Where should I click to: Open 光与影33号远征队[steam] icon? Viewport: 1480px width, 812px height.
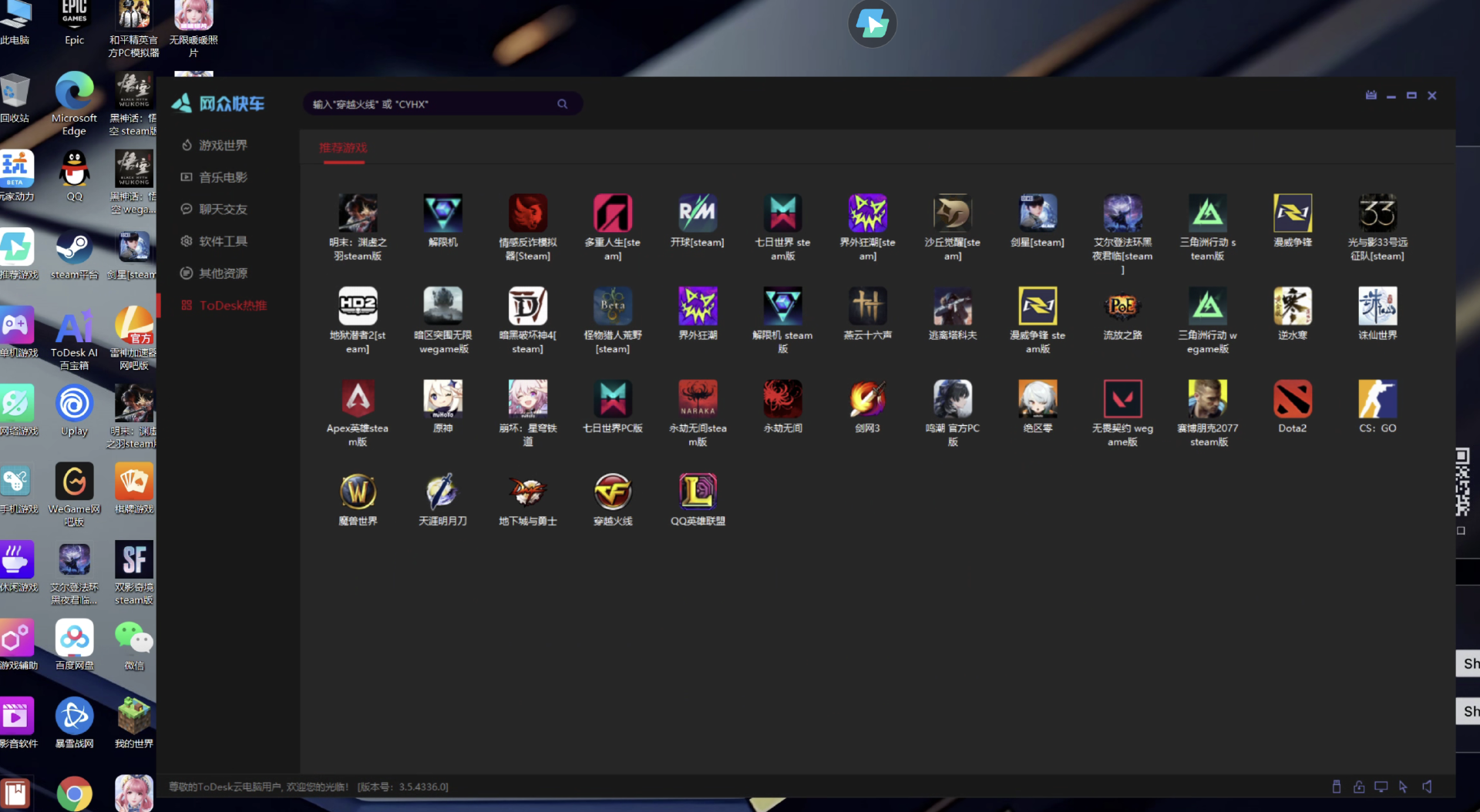coord(1377,213)
